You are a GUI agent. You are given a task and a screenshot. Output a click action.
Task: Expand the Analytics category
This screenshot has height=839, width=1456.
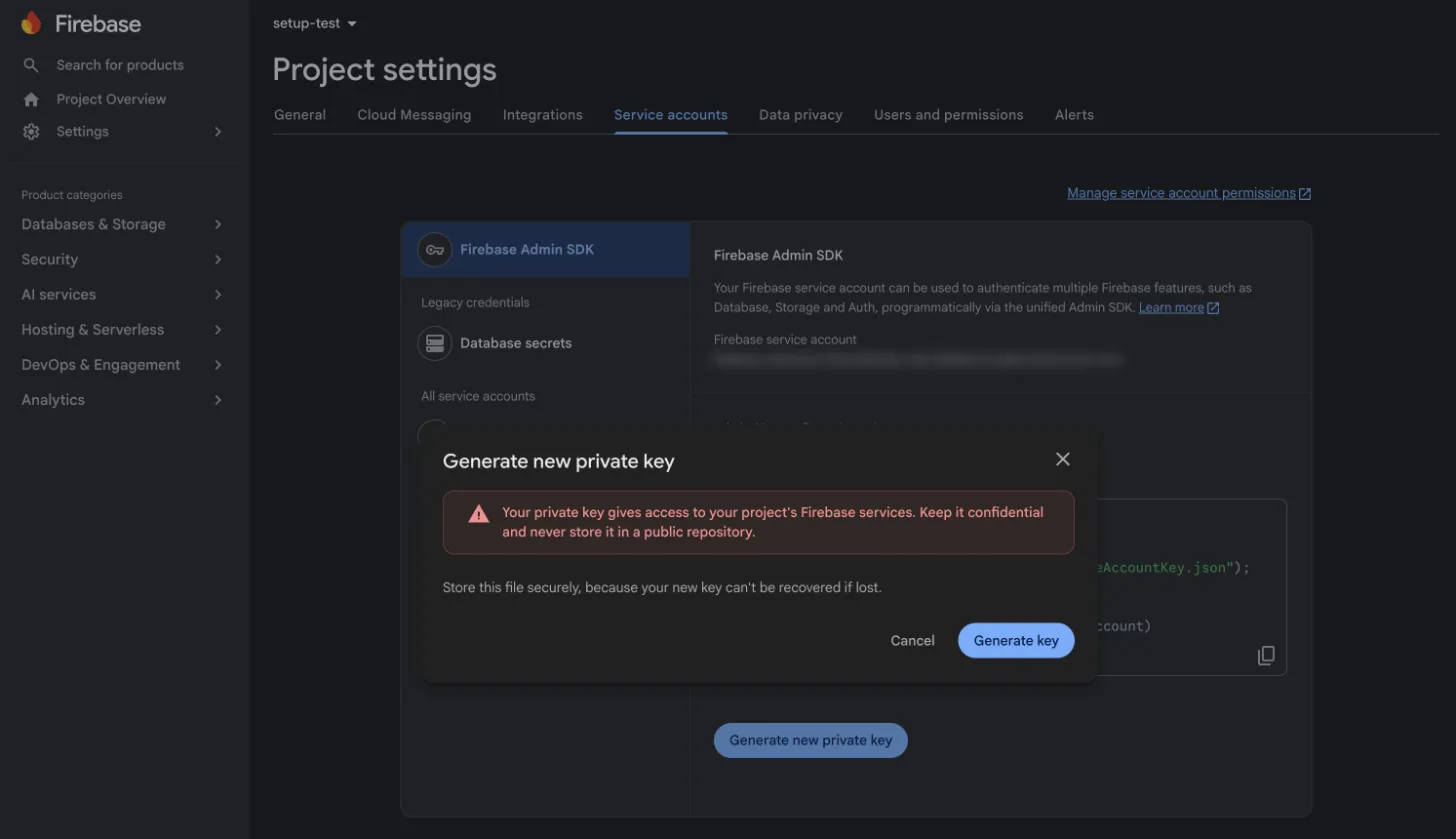(218, 400)
